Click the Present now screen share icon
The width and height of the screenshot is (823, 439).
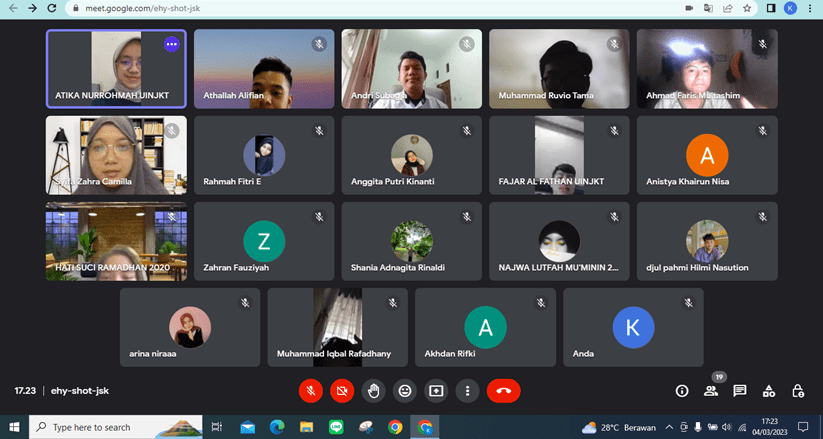point(436,391)
